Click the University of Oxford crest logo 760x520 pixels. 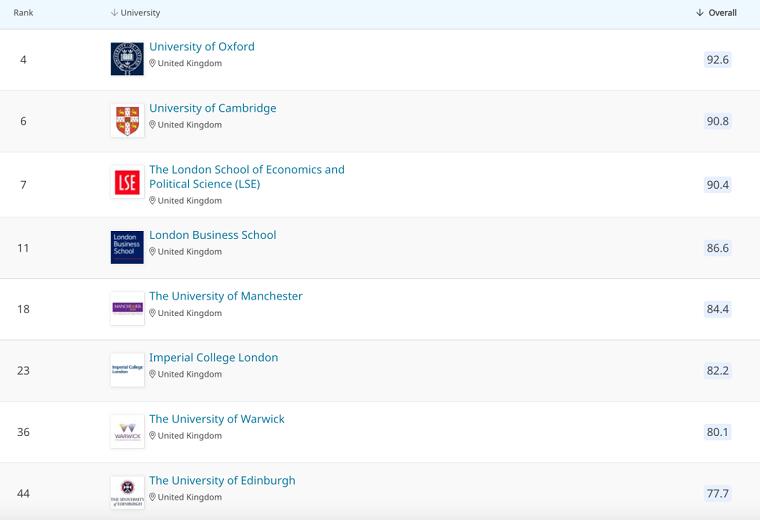127,59
